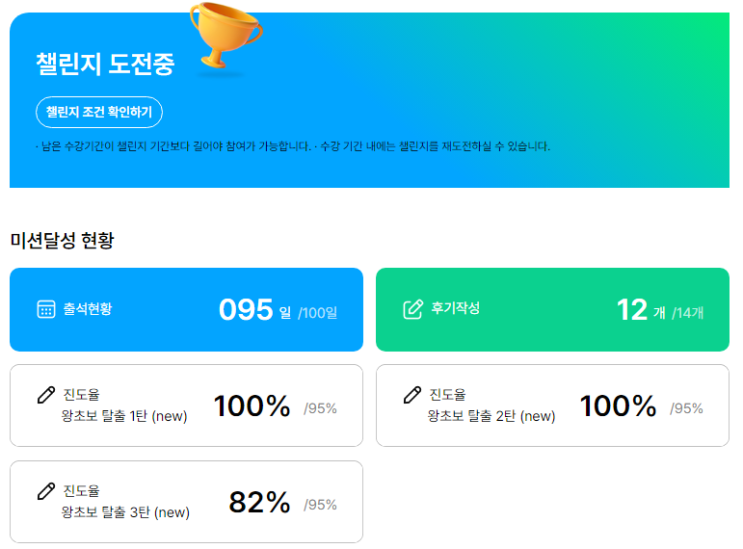Screen dimensions: 743x549
Task: Click 100% progress for 왕초보 탈출 2탄
Action: point(618,406)
